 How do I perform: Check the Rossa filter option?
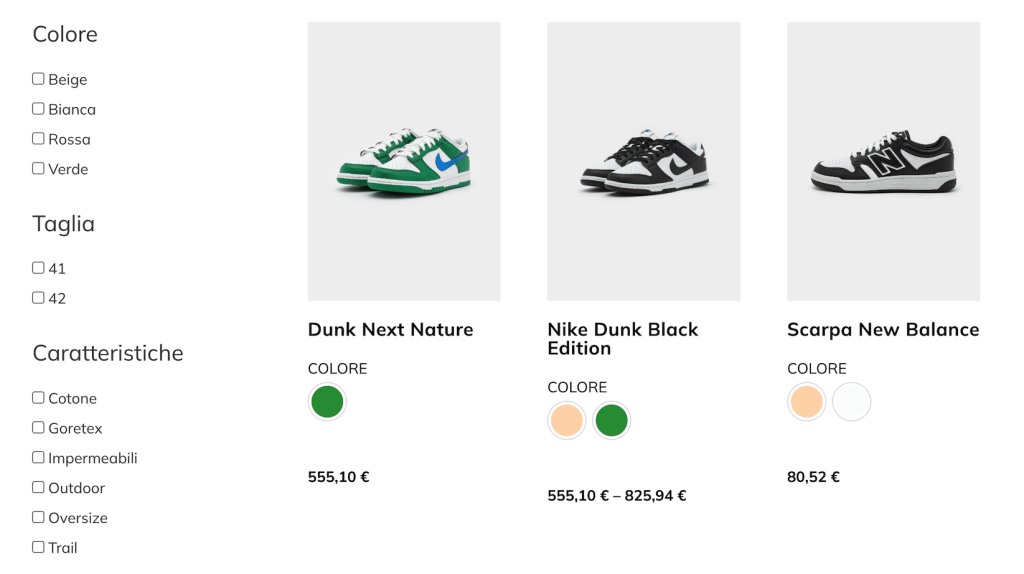[38, 139]
